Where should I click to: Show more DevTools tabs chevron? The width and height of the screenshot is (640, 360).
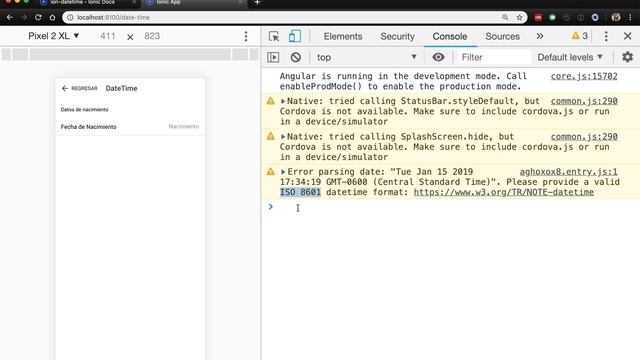pos(540,36)
